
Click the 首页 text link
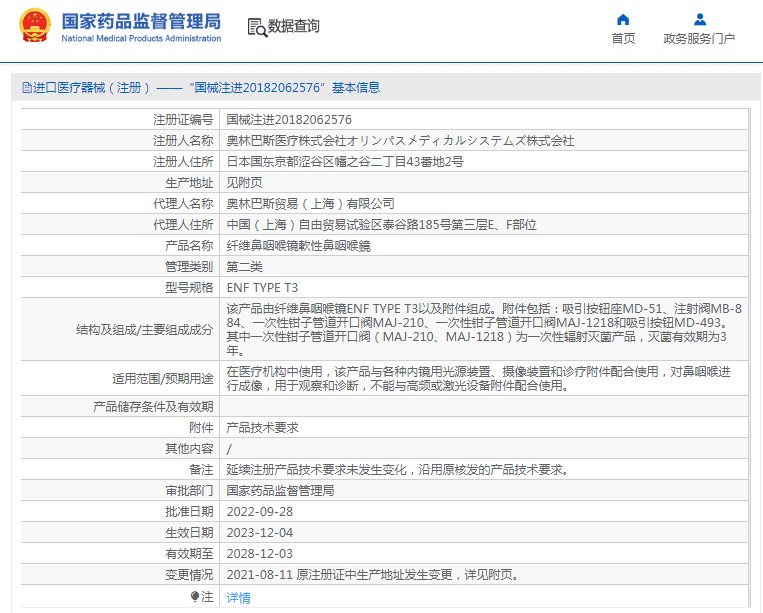tap(623, 38)
